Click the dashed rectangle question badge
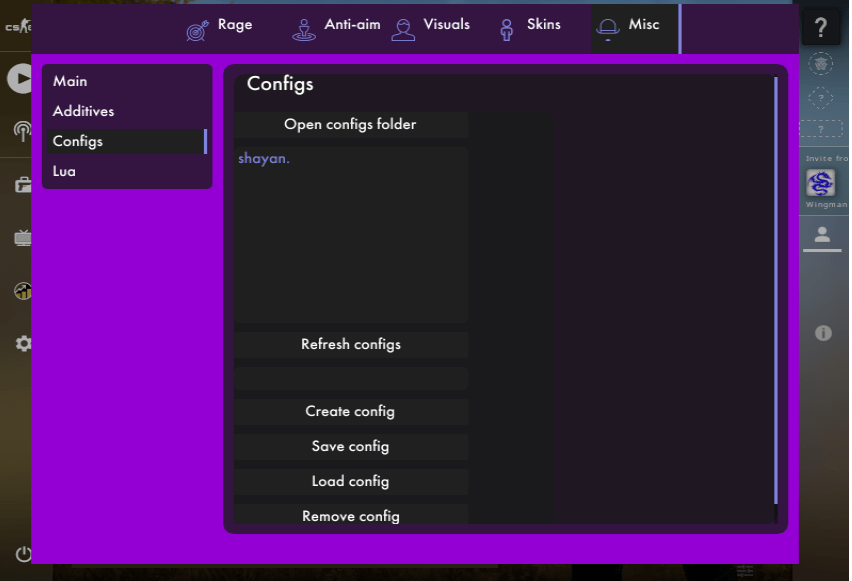The height and width of the screenshot is (581, 852). point(820,129)
